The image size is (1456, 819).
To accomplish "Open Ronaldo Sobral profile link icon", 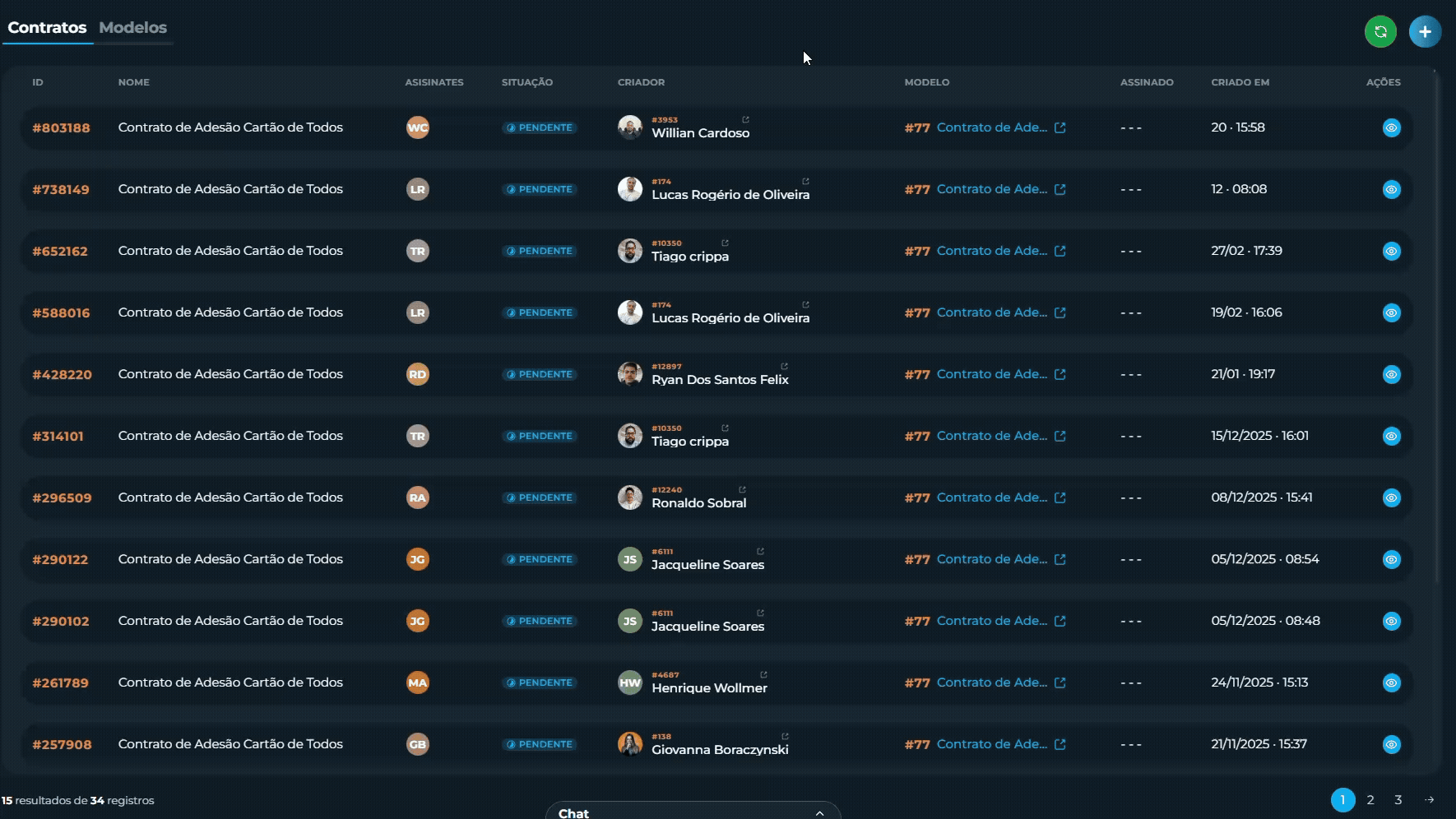I will (742, 490).
